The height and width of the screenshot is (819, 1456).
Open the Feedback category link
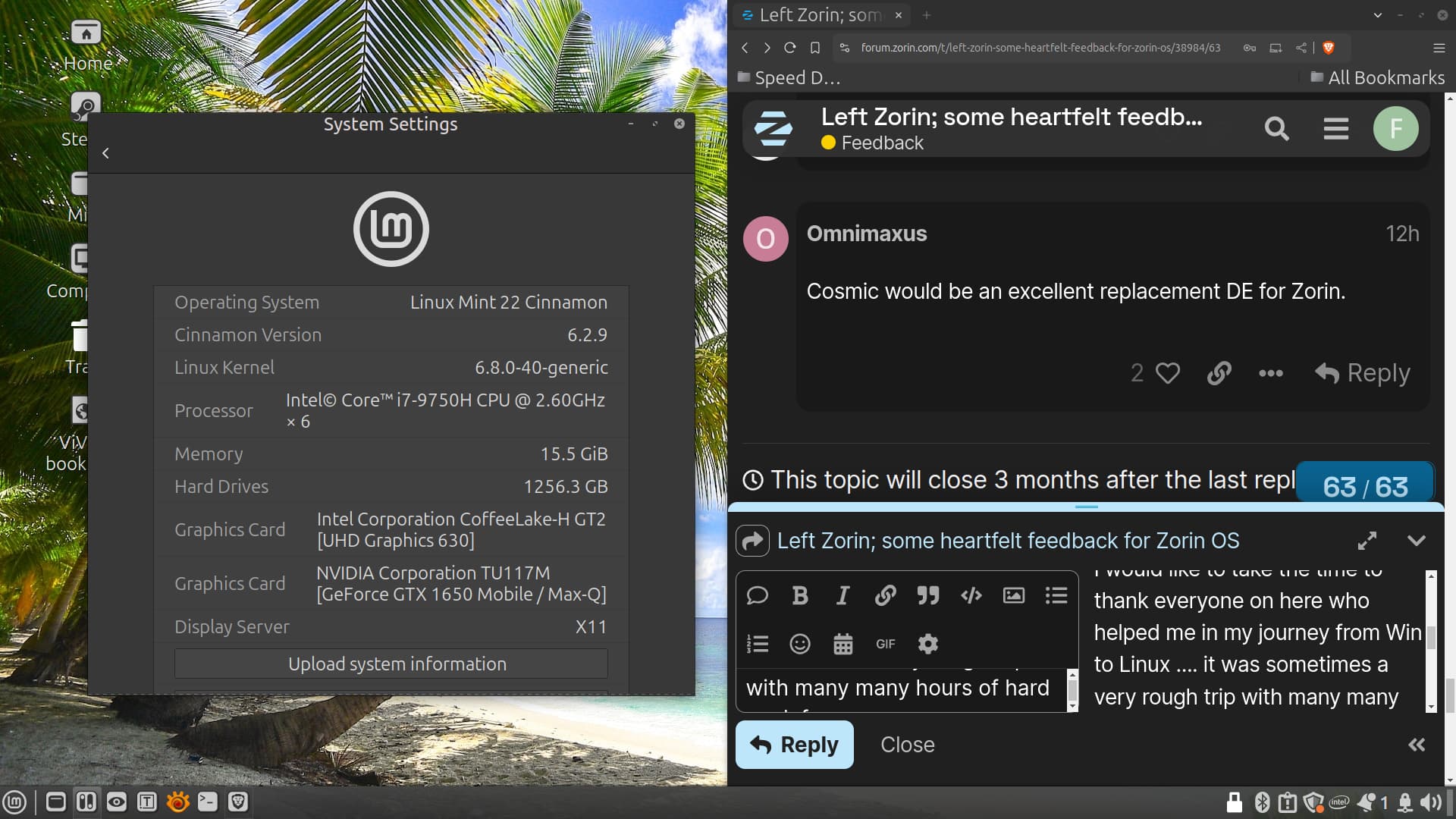[873, 143]
